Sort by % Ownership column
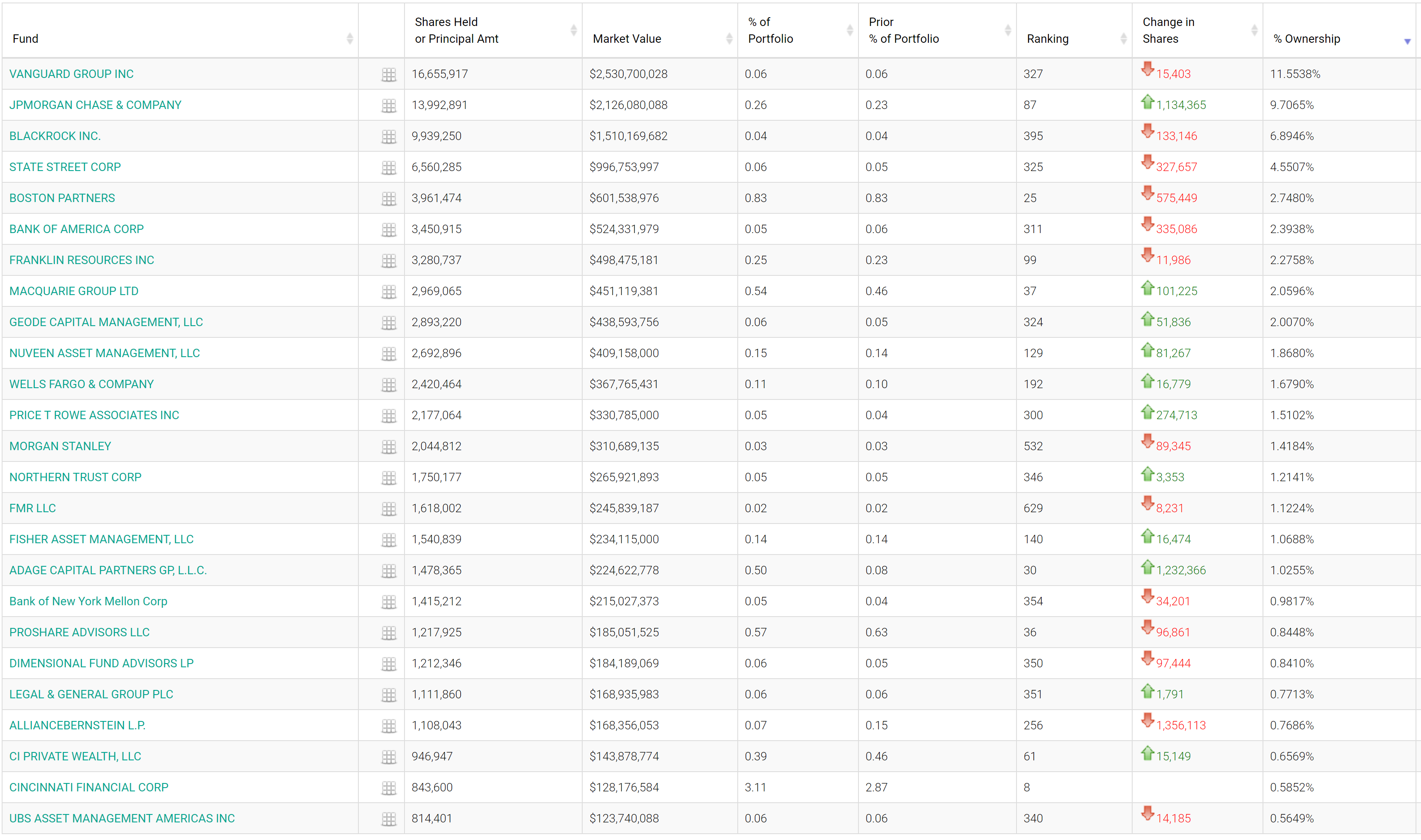Screen dimensions: 1421x840 click(1340, 31)
